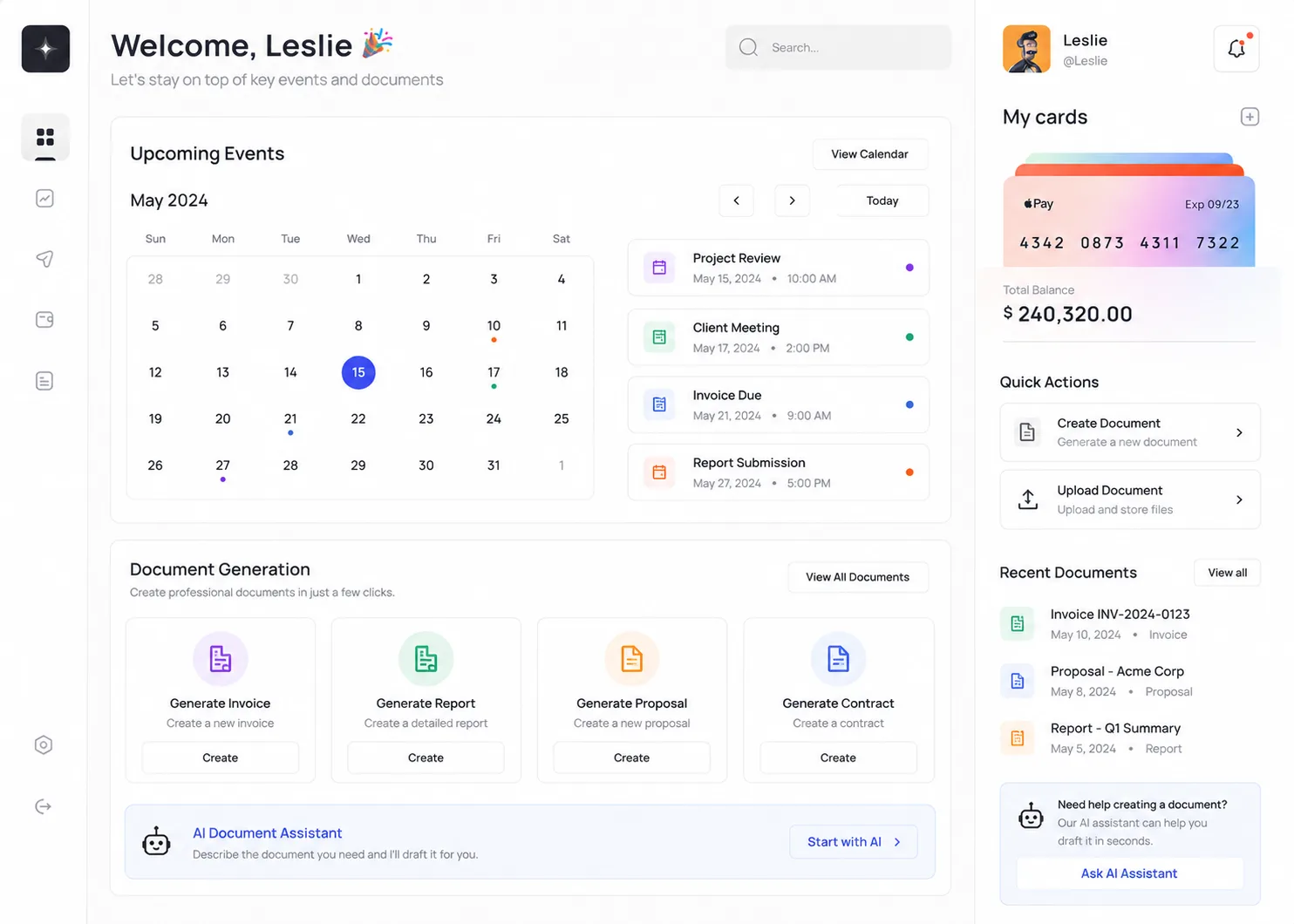The image size is (1294, 924).
Task: Open the documents list sidebar icon
Action: [x=45, y=381]
